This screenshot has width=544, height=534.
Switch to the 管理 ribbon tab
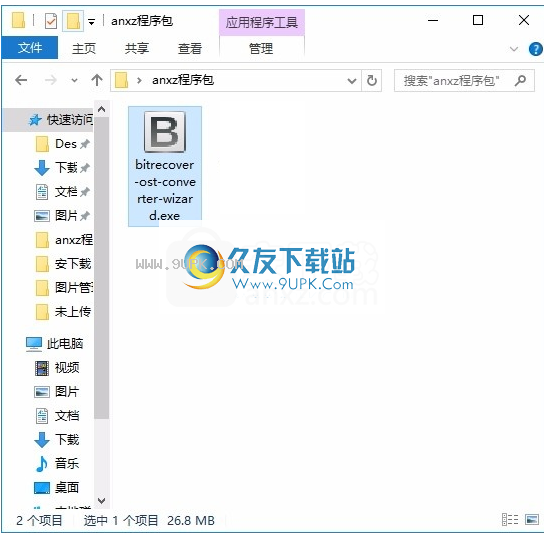click(x=261, y=48)
